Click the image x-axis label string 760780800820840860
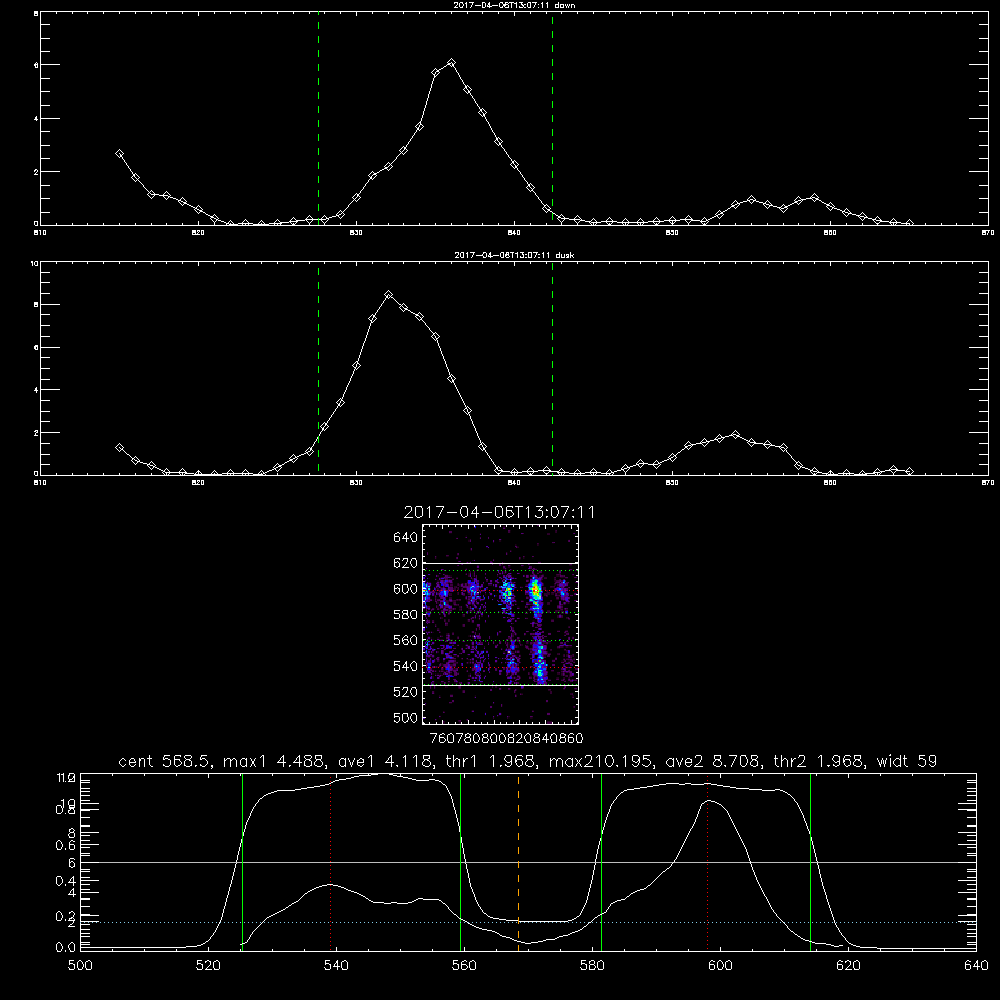1000x1000 pixels. pos(506,738)
